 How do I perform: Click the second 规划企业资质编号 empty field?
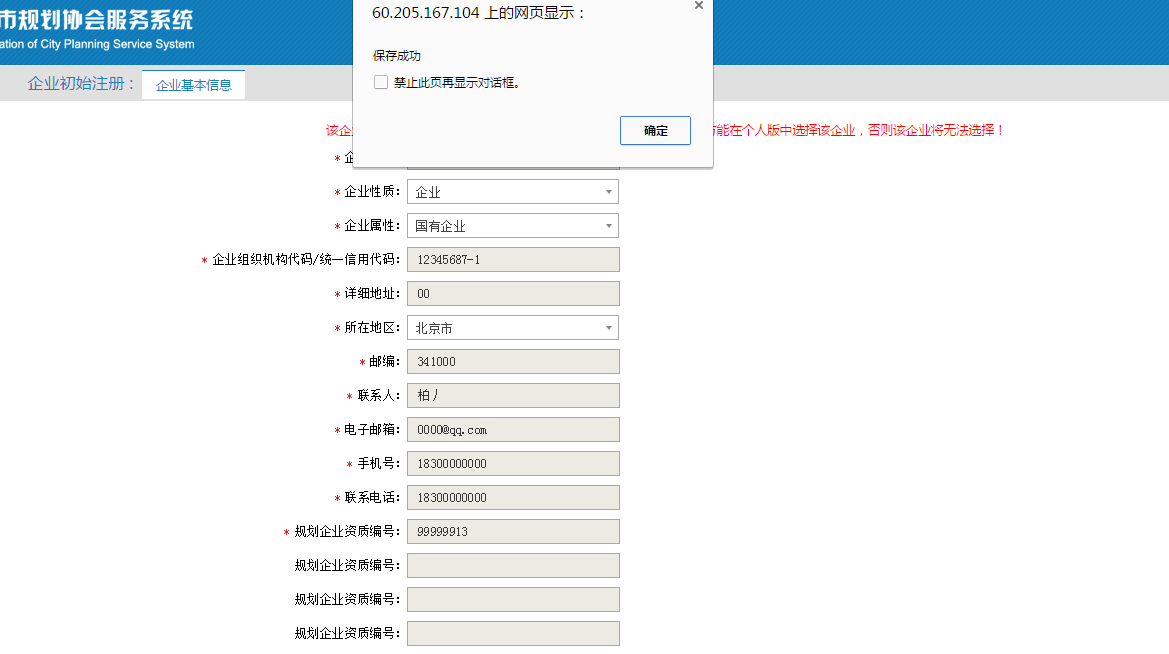point(513,566)
